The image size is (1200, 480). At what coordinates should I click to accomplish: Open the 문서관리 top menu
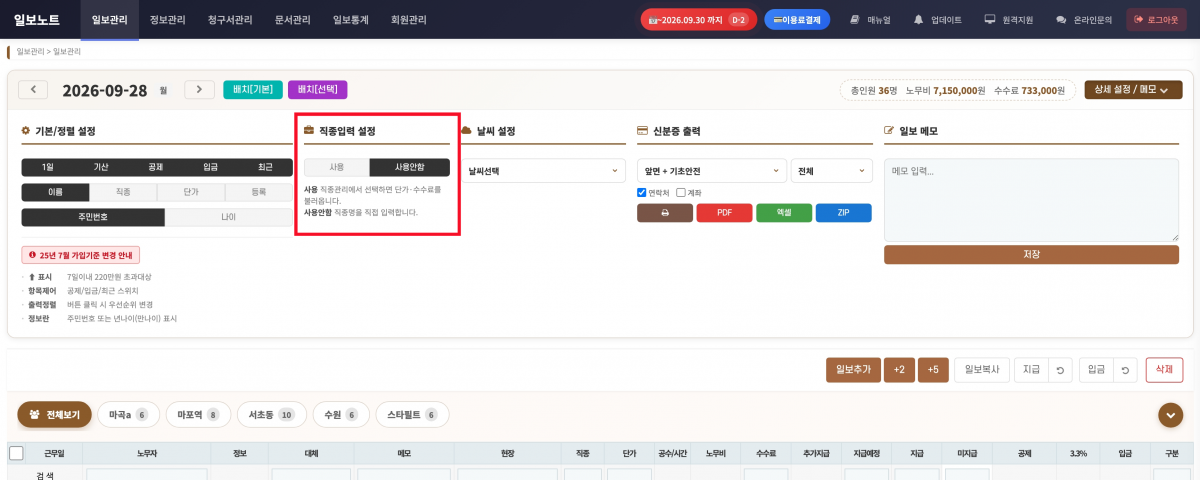(x=293, y=20)
